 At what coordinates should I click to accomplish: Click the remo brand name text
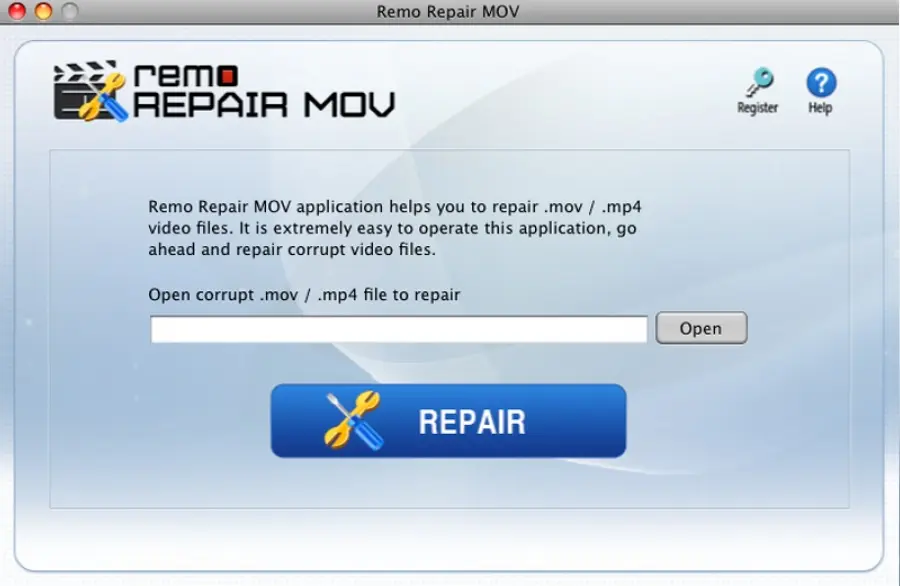click(x=186, y=76)
